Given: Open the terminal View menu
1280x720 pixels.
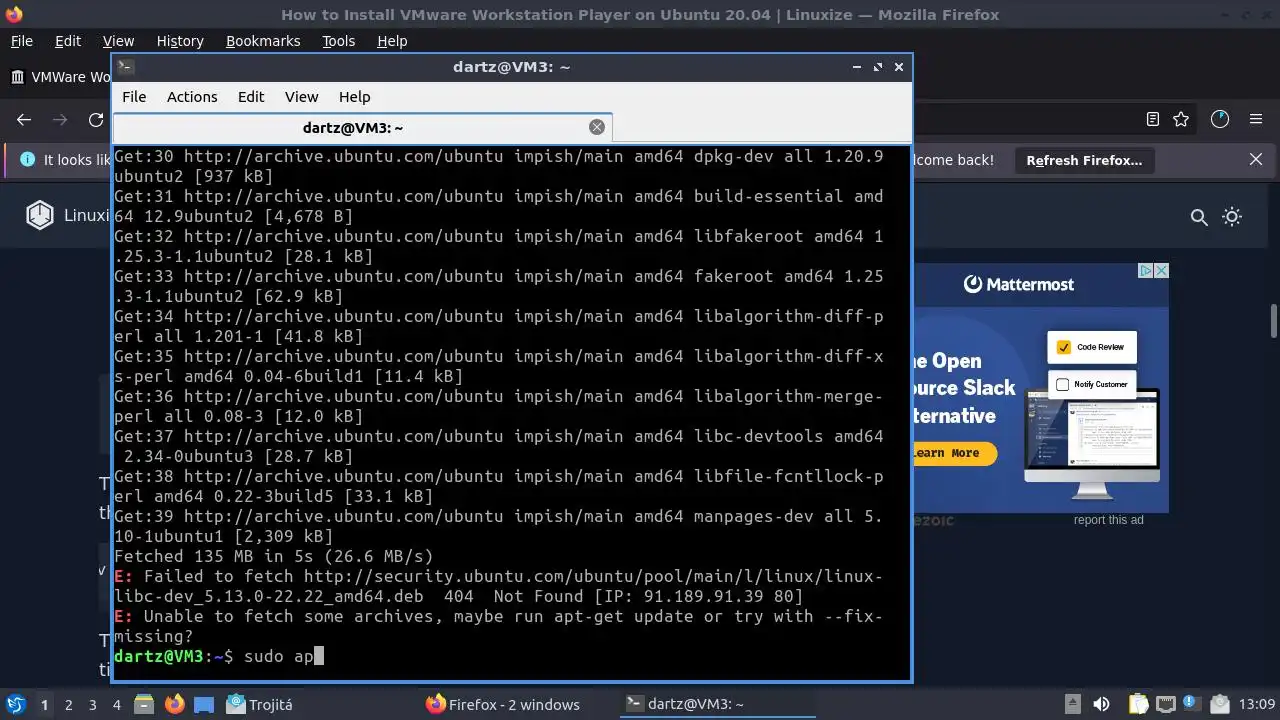Looking at the screenshot, I should coord(301,97).
